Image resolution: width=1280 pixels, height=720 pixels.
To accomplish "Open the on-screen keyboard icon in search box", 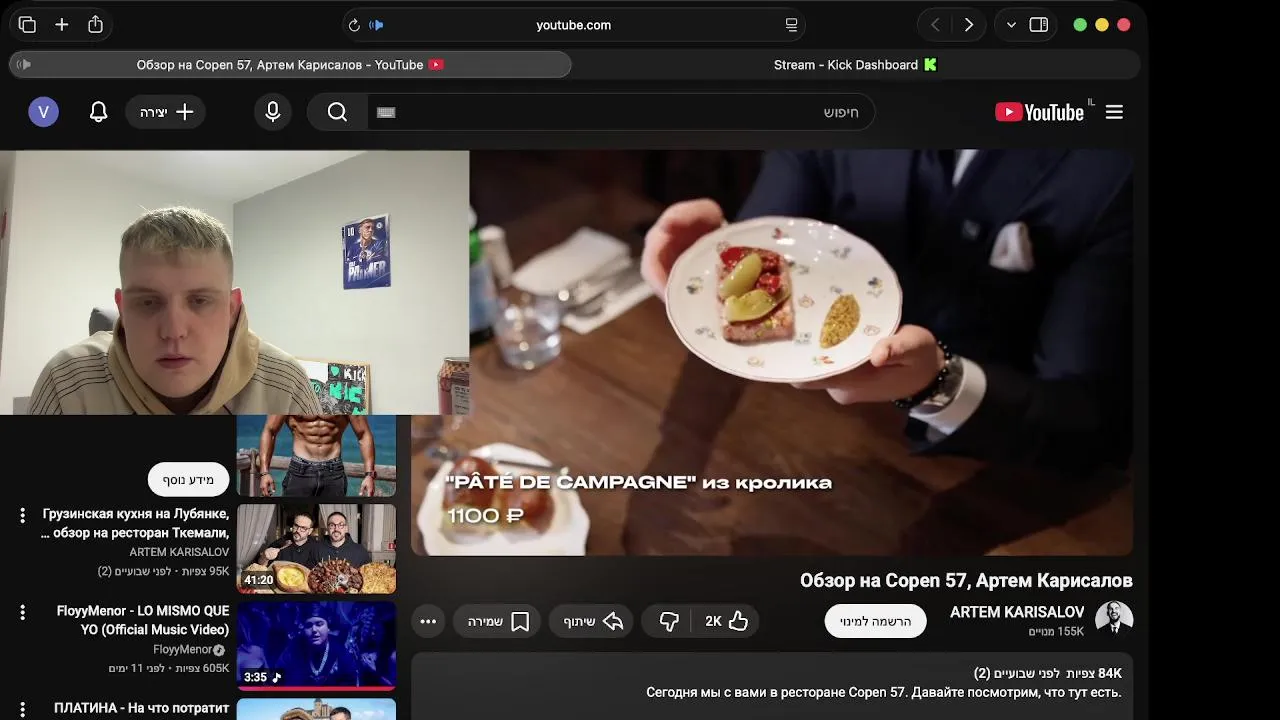I will coord(387,112).
